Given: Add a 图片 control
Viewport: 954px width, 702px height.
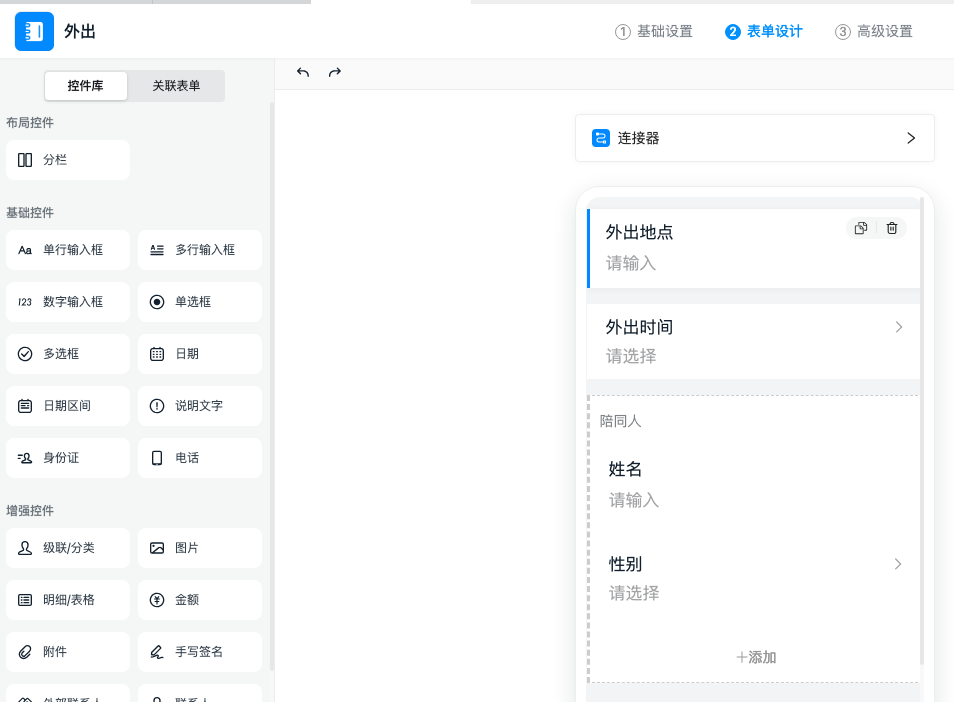Looking at the screenshot, I should pyautogui.click(x=200, y=548).
